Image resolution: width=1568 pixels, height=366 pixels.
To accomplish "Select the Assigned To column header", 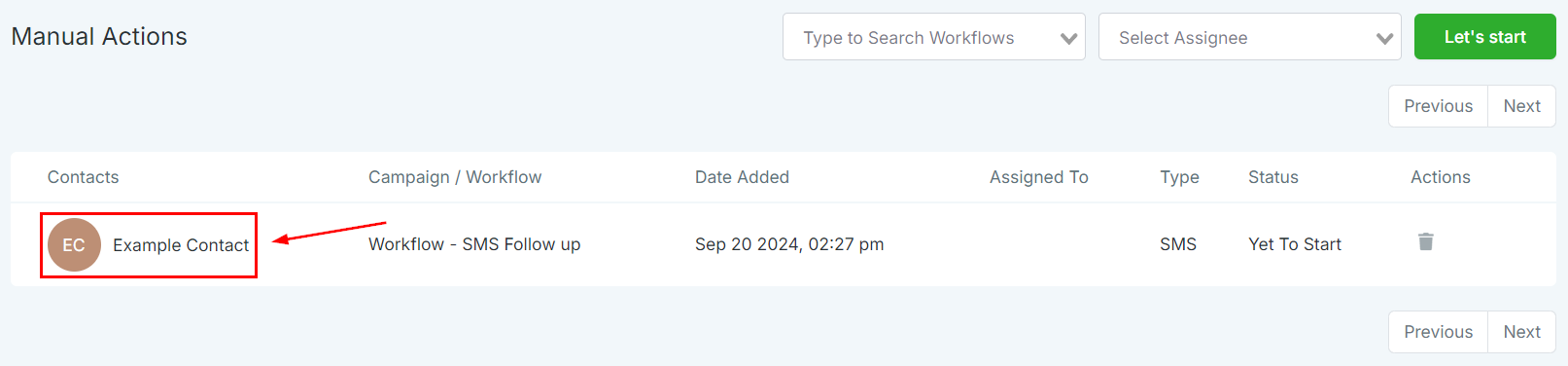I will [x=1038, y=177].
